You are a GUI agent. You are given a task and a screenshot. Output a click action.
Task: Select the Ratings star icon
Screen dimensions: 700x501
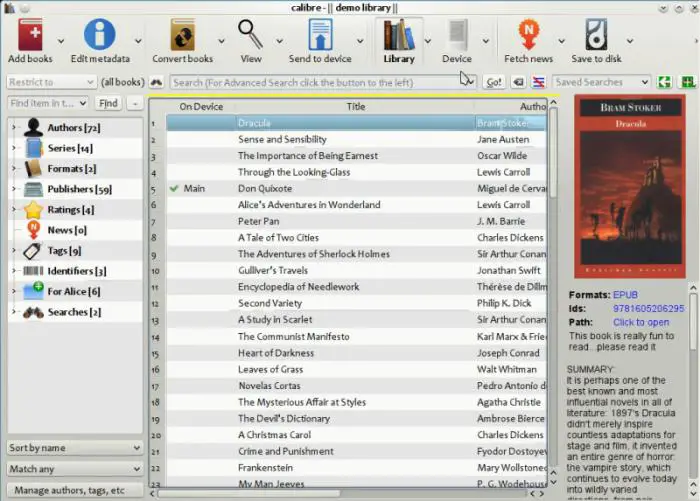click(x=33, y=209)
